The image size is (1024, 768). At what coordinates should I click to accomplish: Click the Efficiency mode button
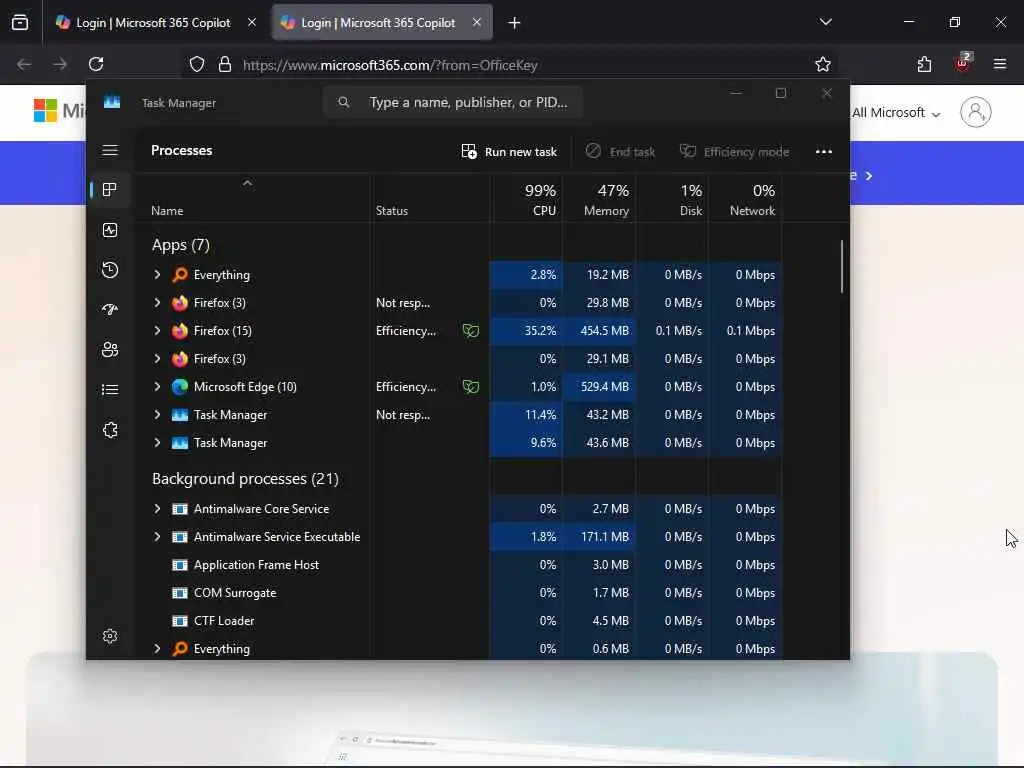(x=734, y=152)
